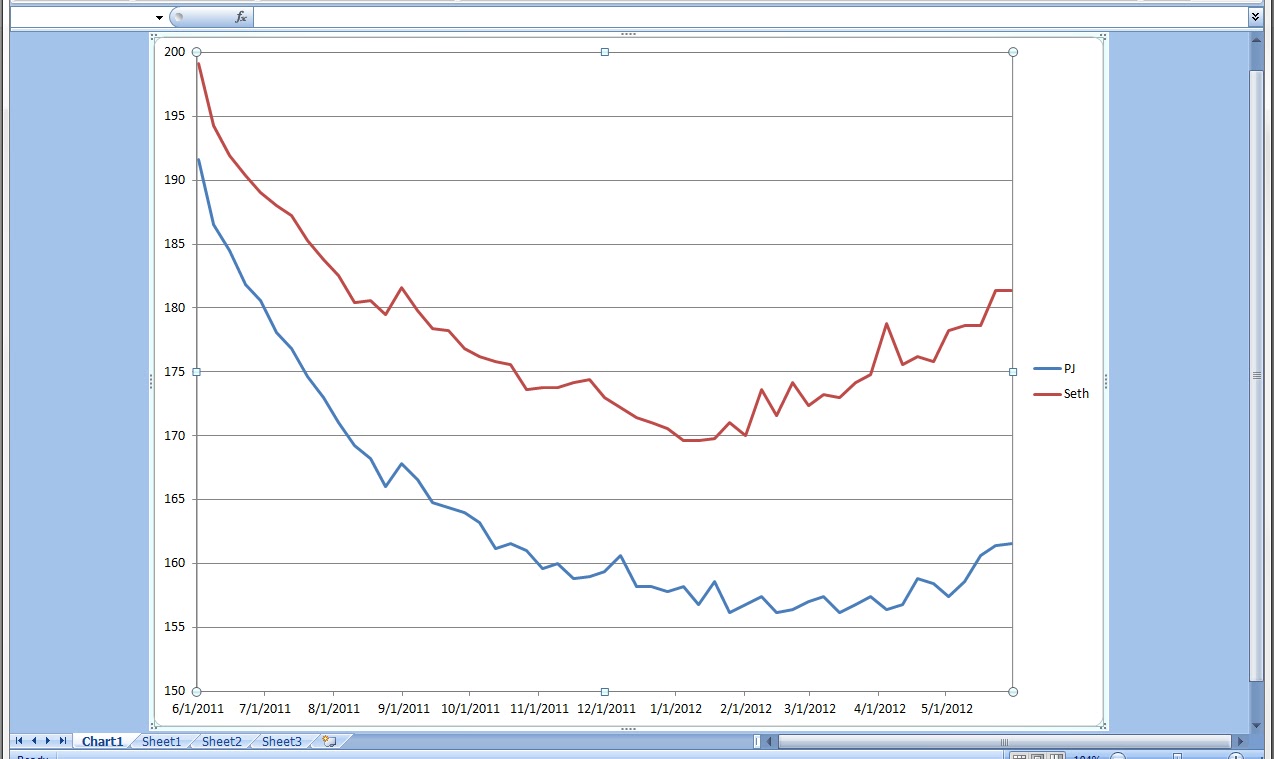The height and width of the screenshot is (759, 1274).
Task: Click the horizontal scrollbar thumb
Action: pyautogui.click(x=1004, y=742)
